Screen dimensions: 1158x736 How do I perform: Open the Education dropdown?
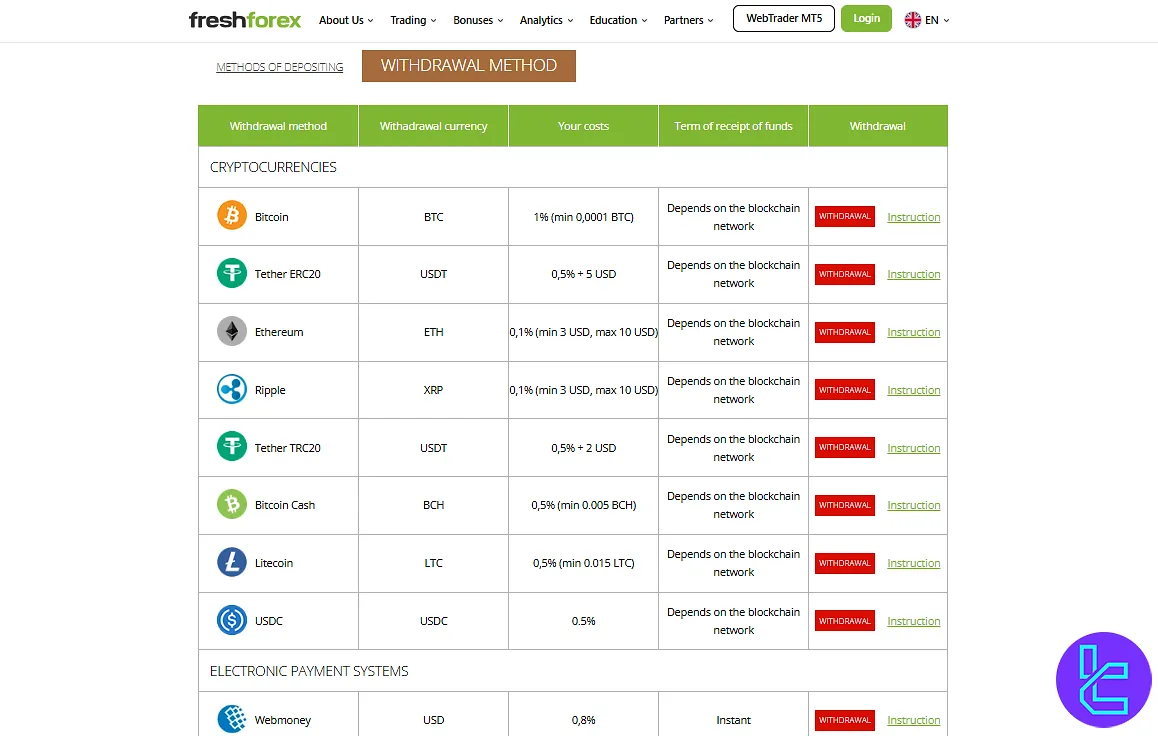[x=617, y=19]
